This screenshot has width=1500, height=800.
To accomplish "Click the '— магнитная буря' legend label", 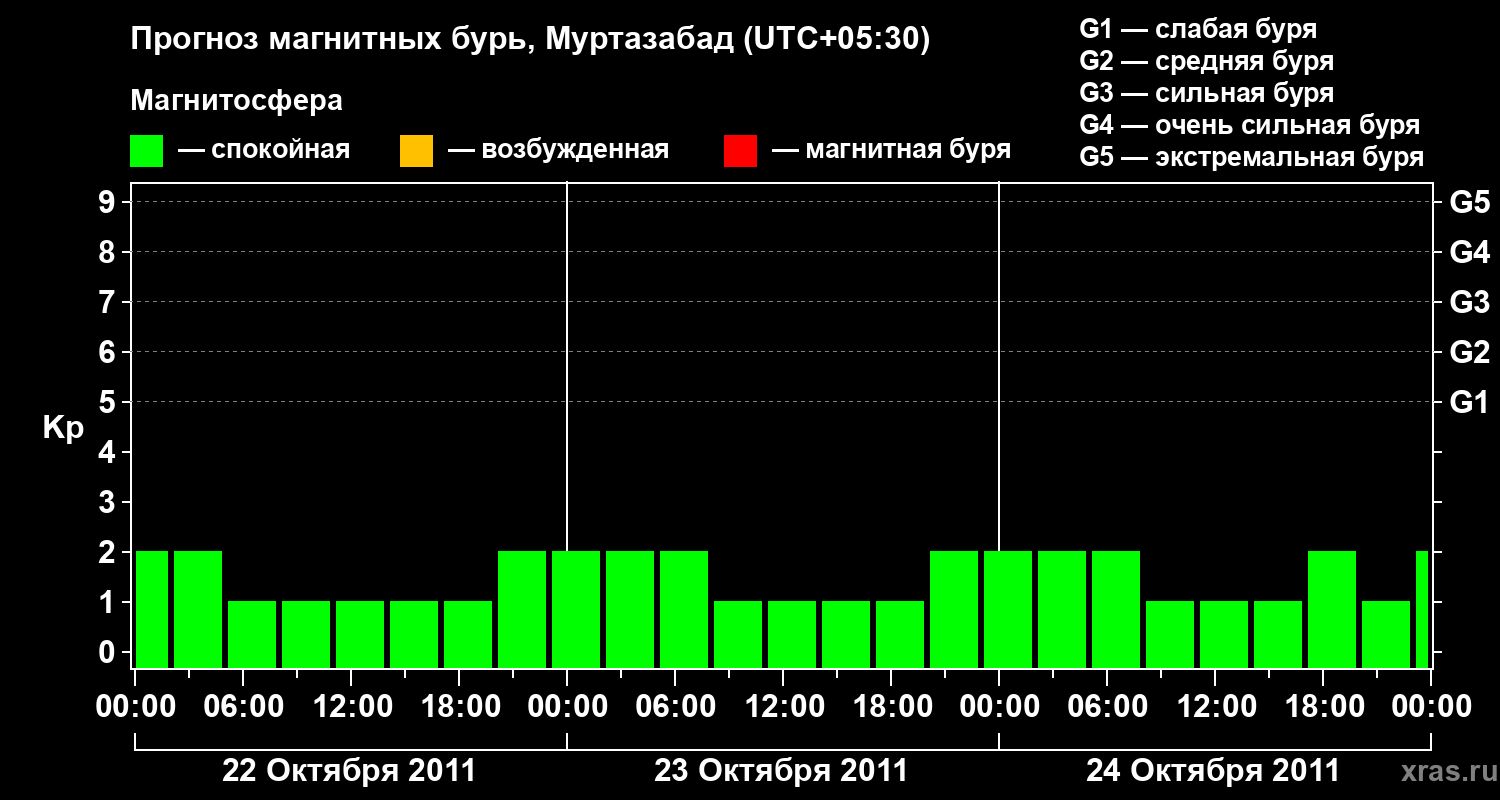I will pyautogui.click(x=891, y=150).
